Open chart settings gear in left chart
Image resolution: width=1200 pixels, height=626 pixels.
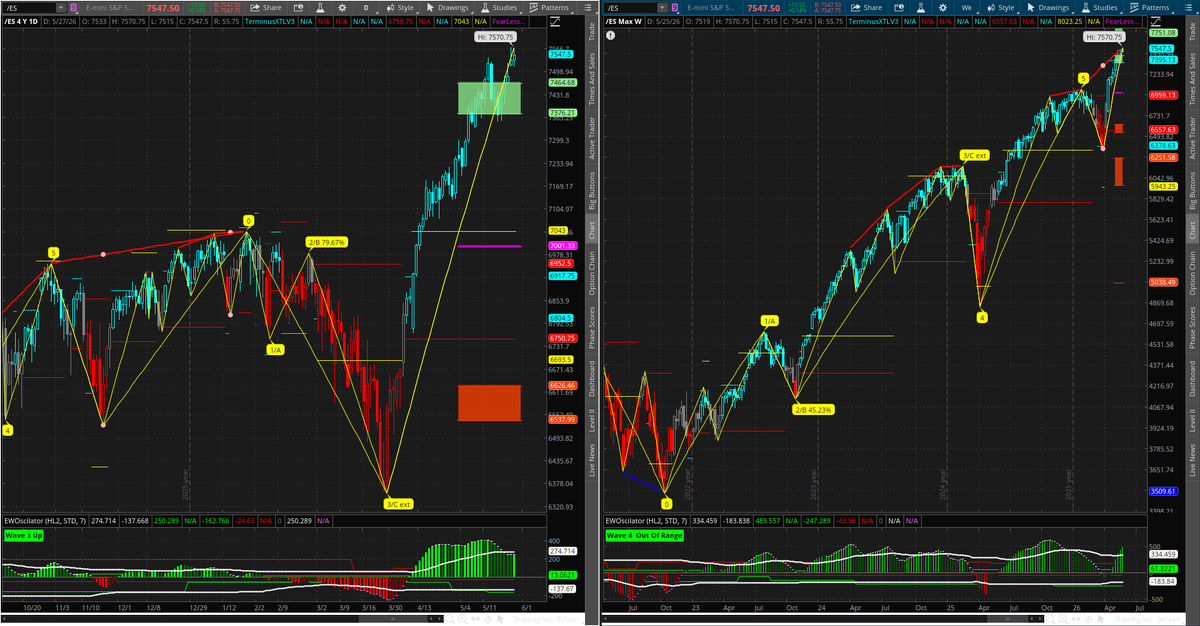(x=342, y=8)
